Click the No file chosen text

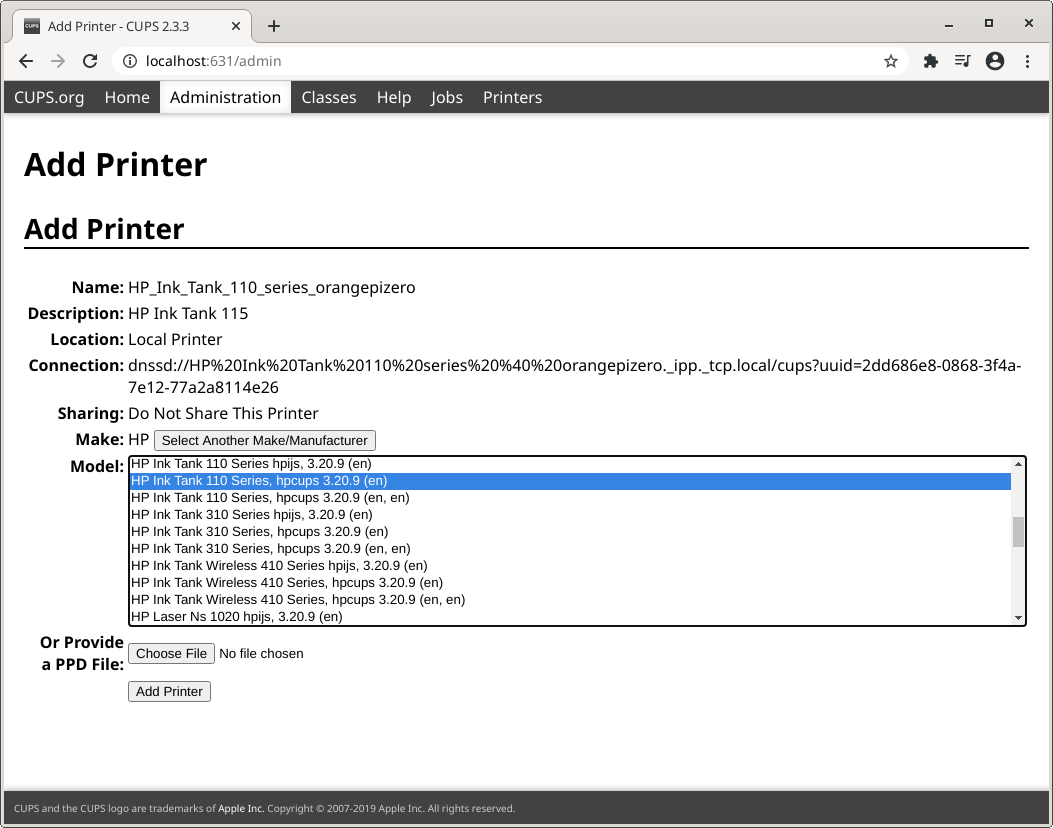coord(261,653)
